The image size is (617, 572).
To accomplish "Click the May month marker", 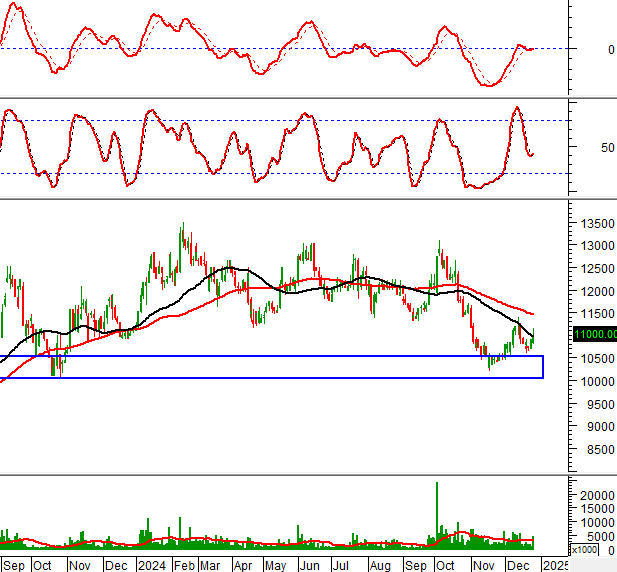I will click(x=274, y=564).
